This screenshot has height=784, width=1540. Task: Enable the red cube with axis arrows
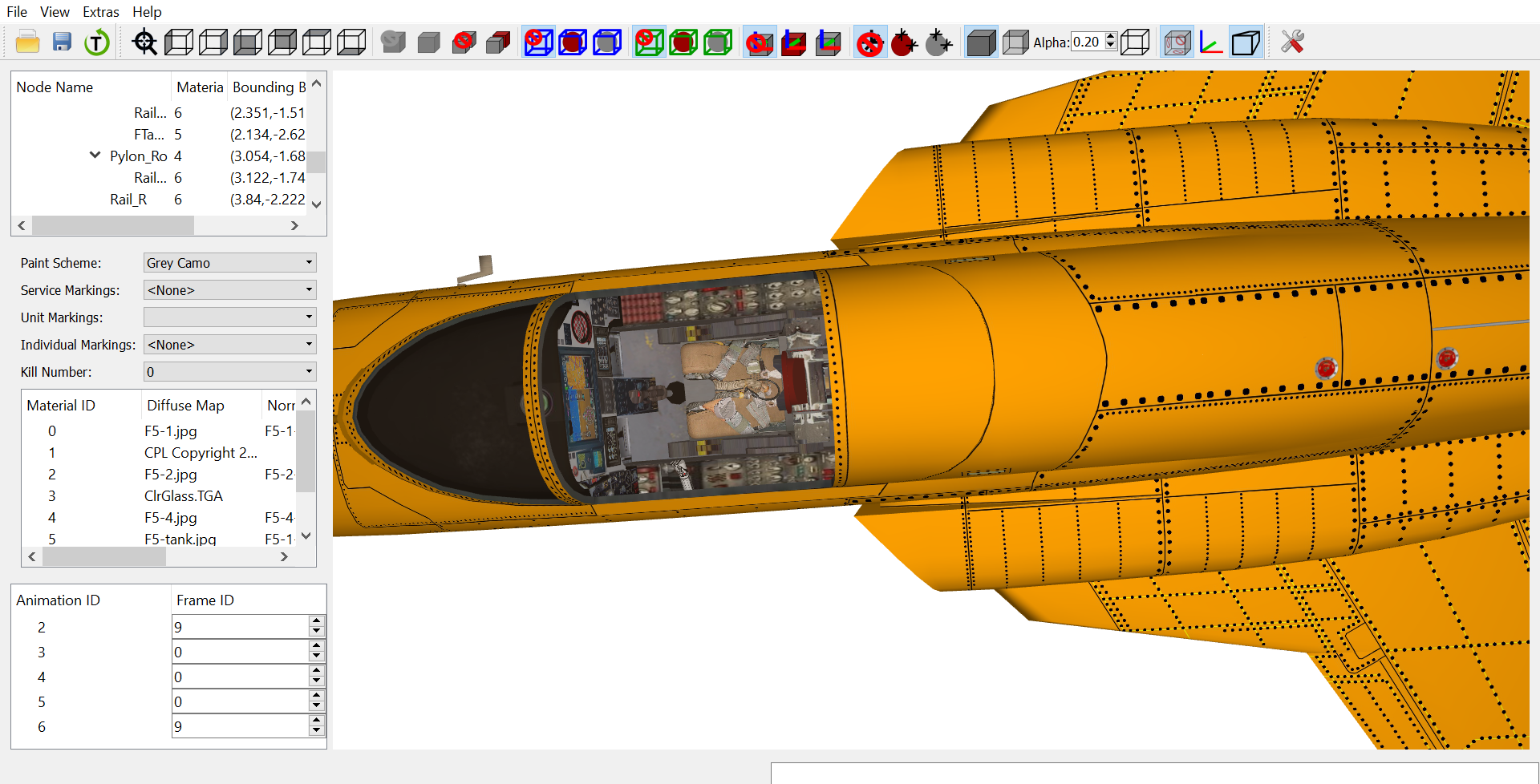tap(794, 42)
